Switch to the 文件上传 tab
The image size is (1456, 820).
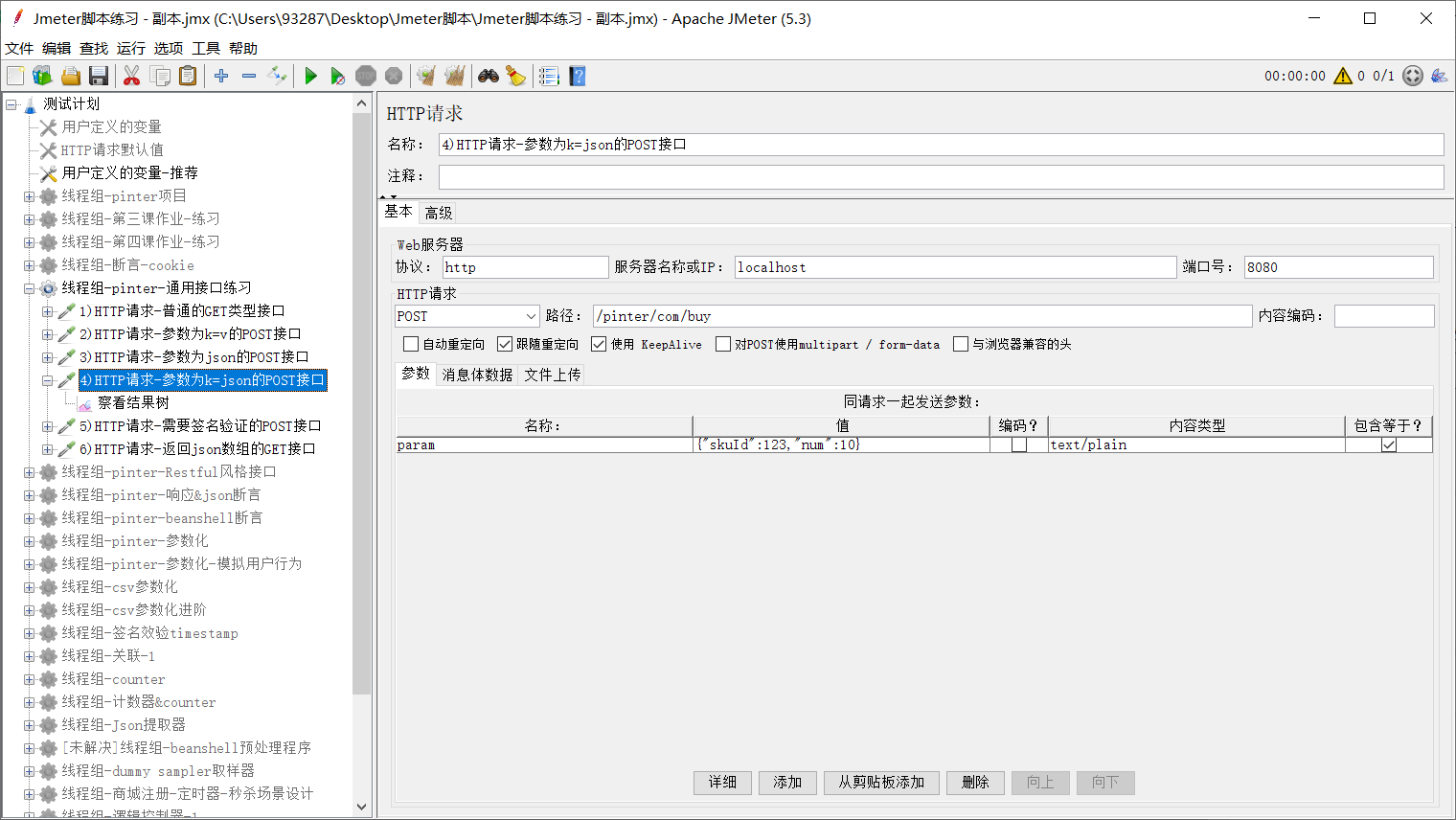pyautogui.click(x=553, y=375)
